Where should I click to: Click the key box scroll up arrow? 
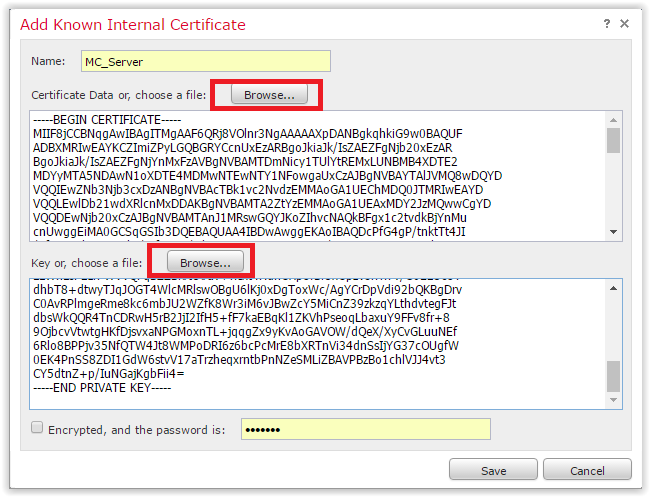(x=613, y=289)
